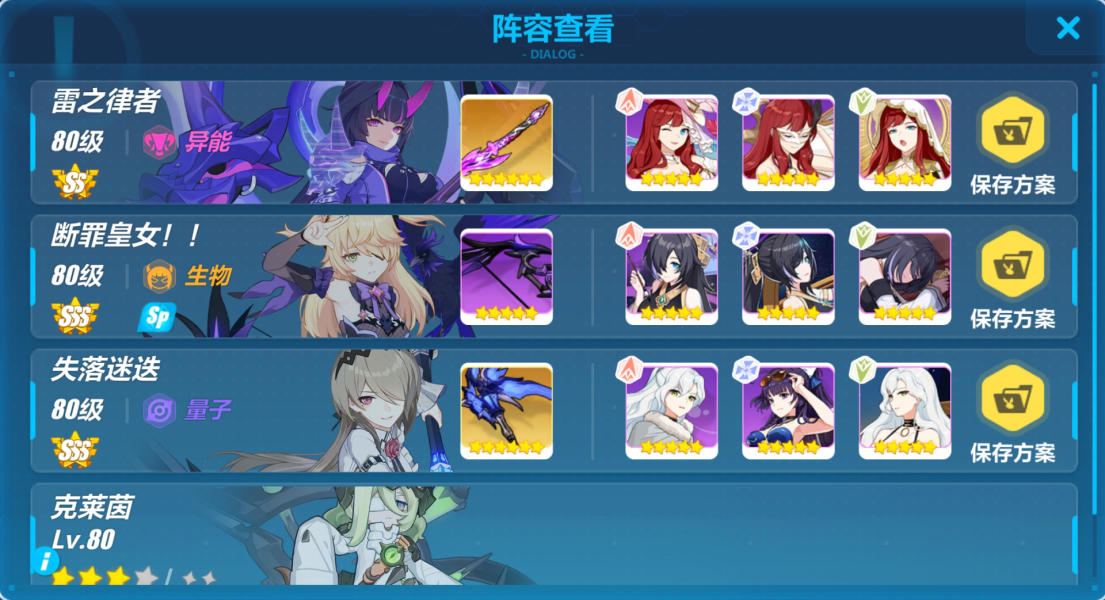Open the white-haired top stigmata of 失落迷迭
The height and width of the screenshot is (600, 1105).
pyautogui.click(x=672, y=411)
